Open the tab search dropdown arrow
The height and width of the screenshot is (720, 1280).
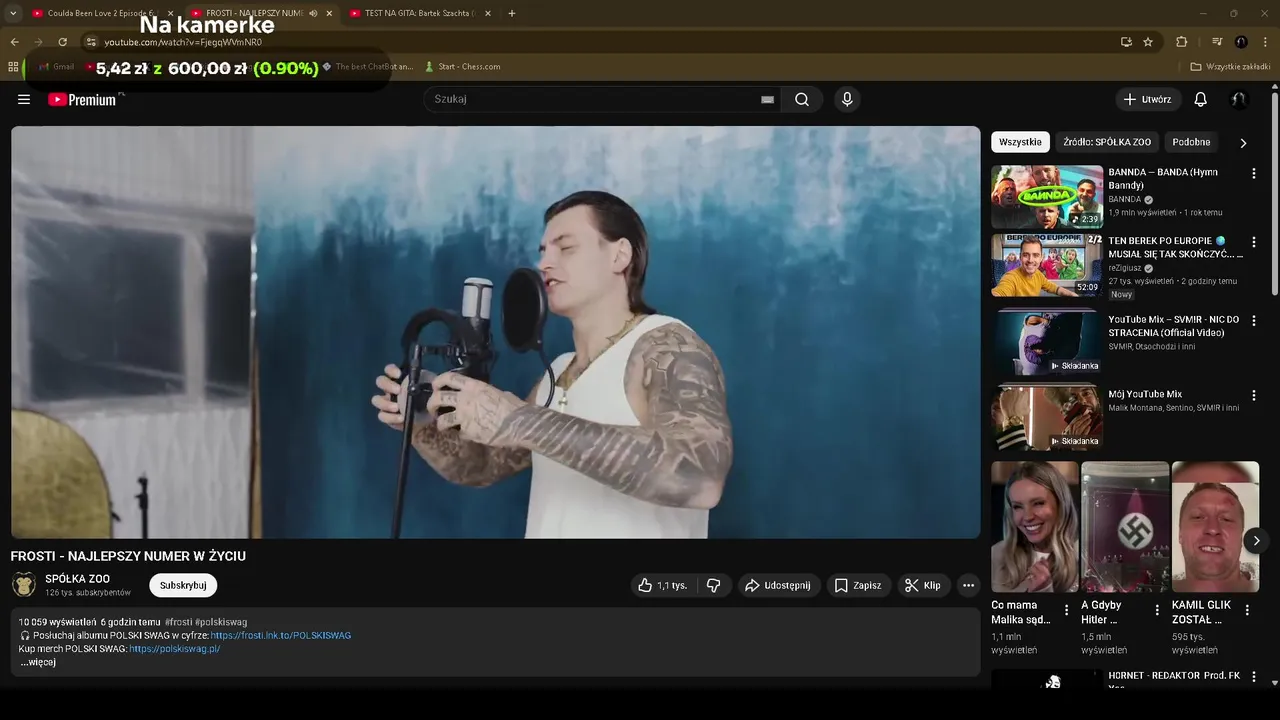(13, 13)
